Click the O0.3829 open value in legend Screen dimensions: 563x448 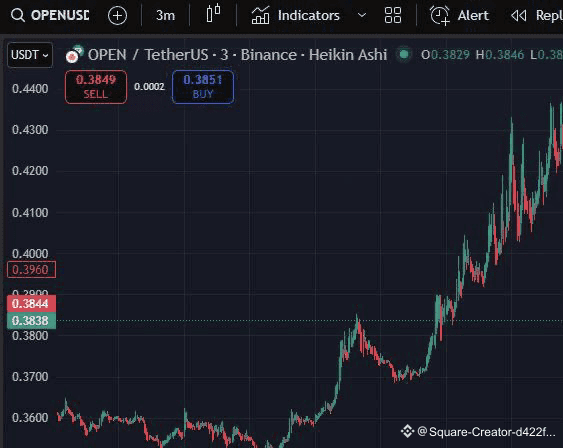pyautogui.click(x=445, y=55)
